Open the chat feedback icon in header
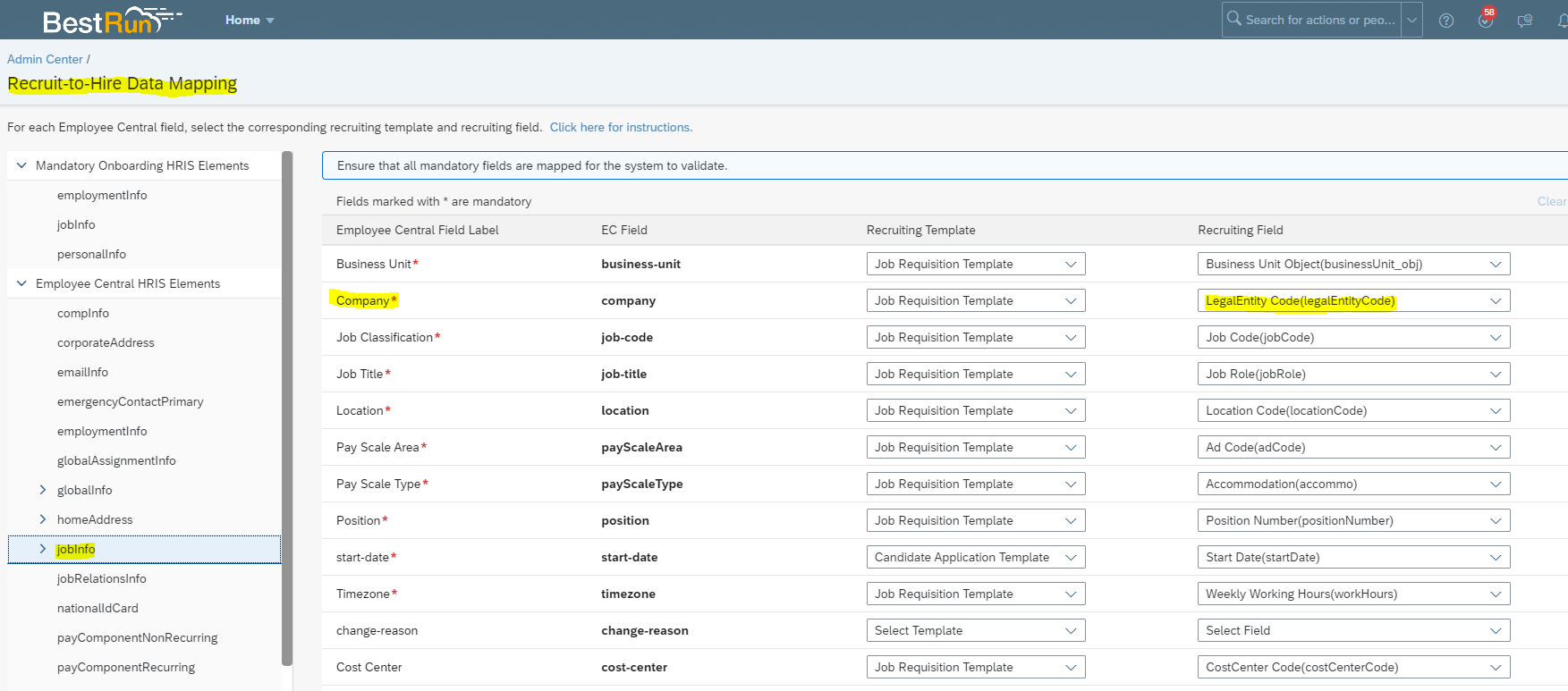This screenshot has height=691, width=1568. 1525,21
